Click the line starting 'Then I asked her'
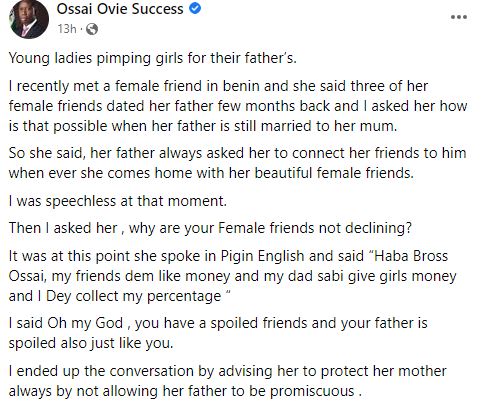The image size is (482, 403). tap(210, 228)
